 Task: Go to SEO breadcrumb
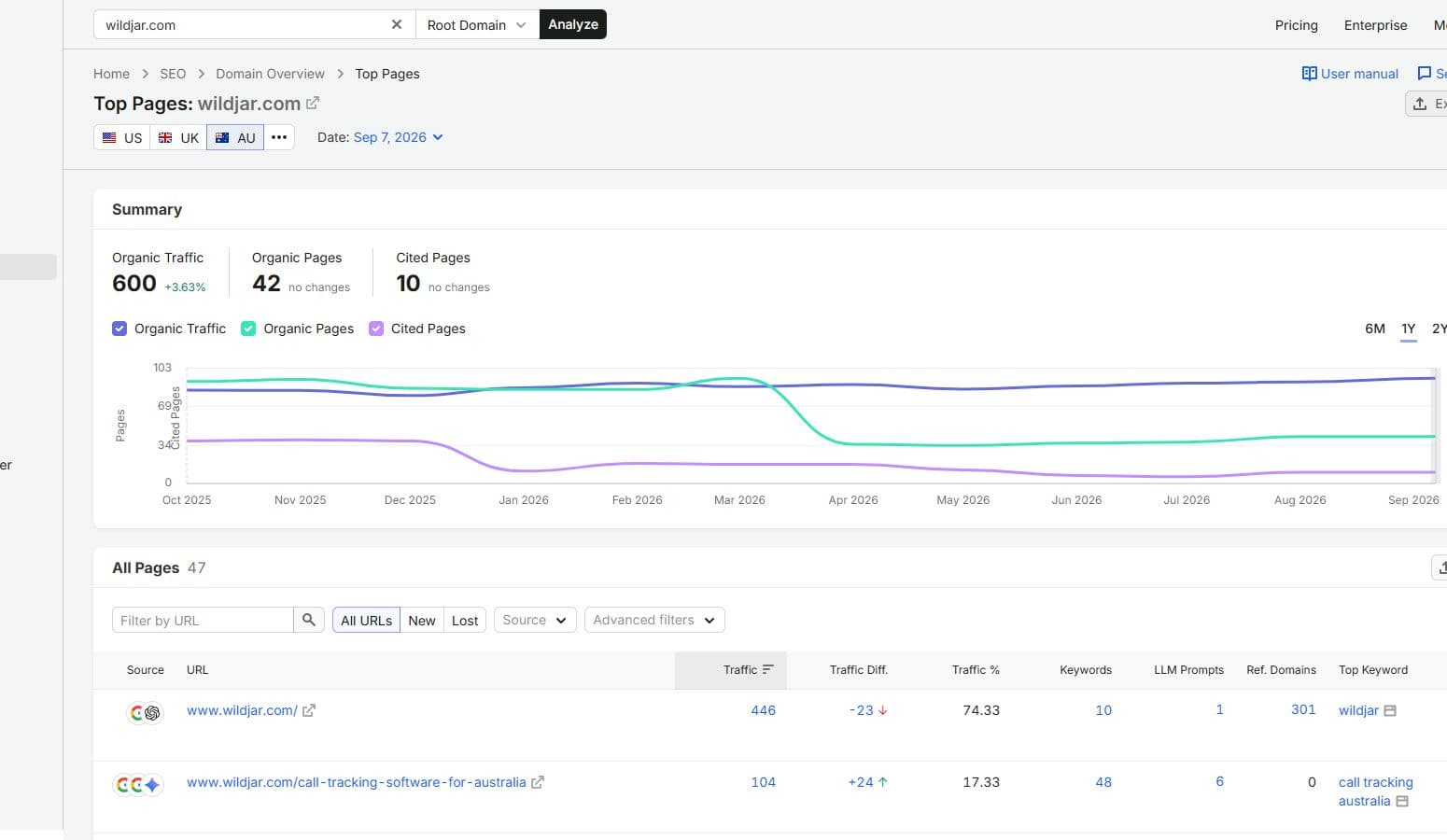(173, 74)
